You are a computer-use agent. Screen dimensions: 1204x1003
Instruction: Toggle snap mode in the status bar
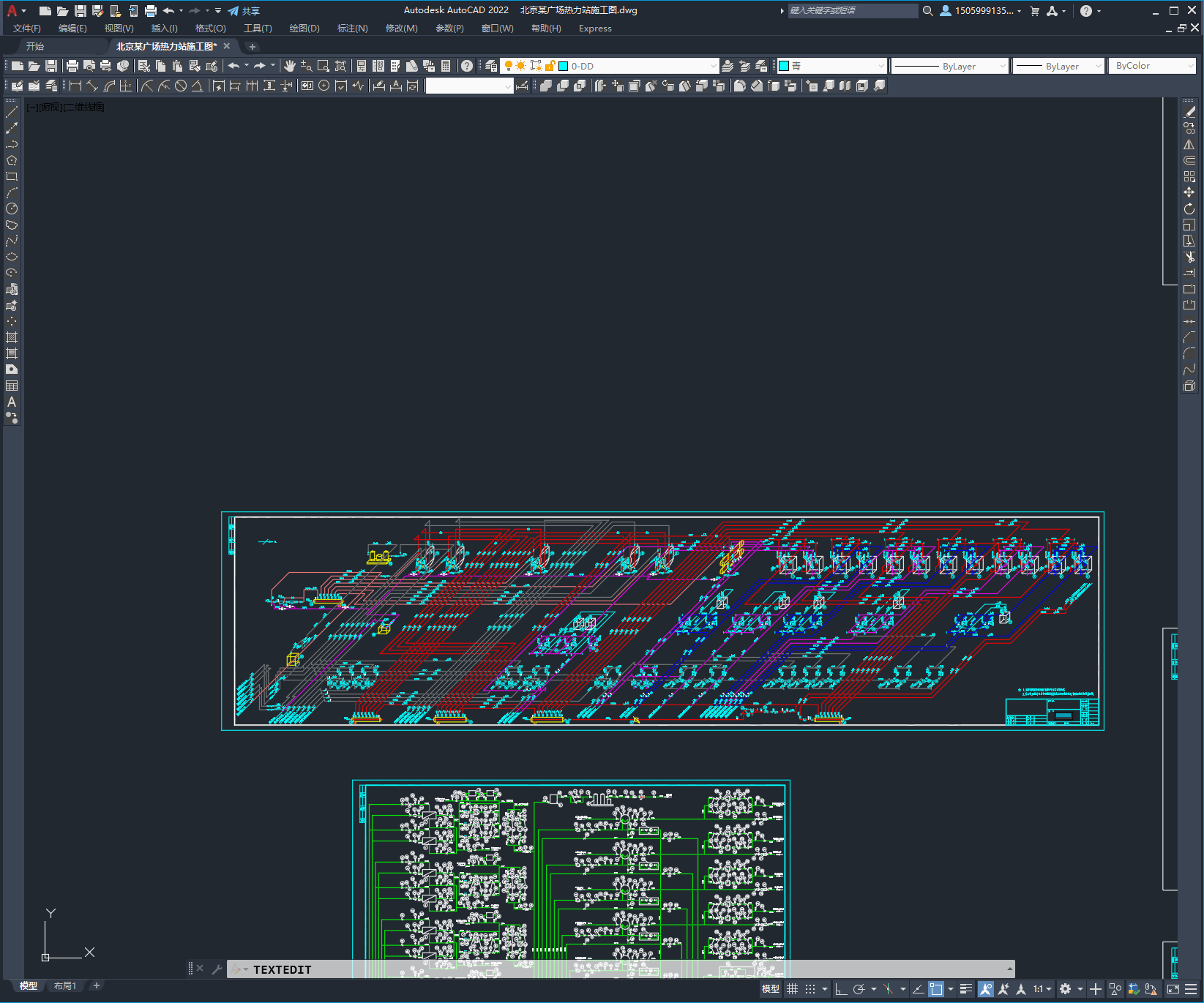810,989
